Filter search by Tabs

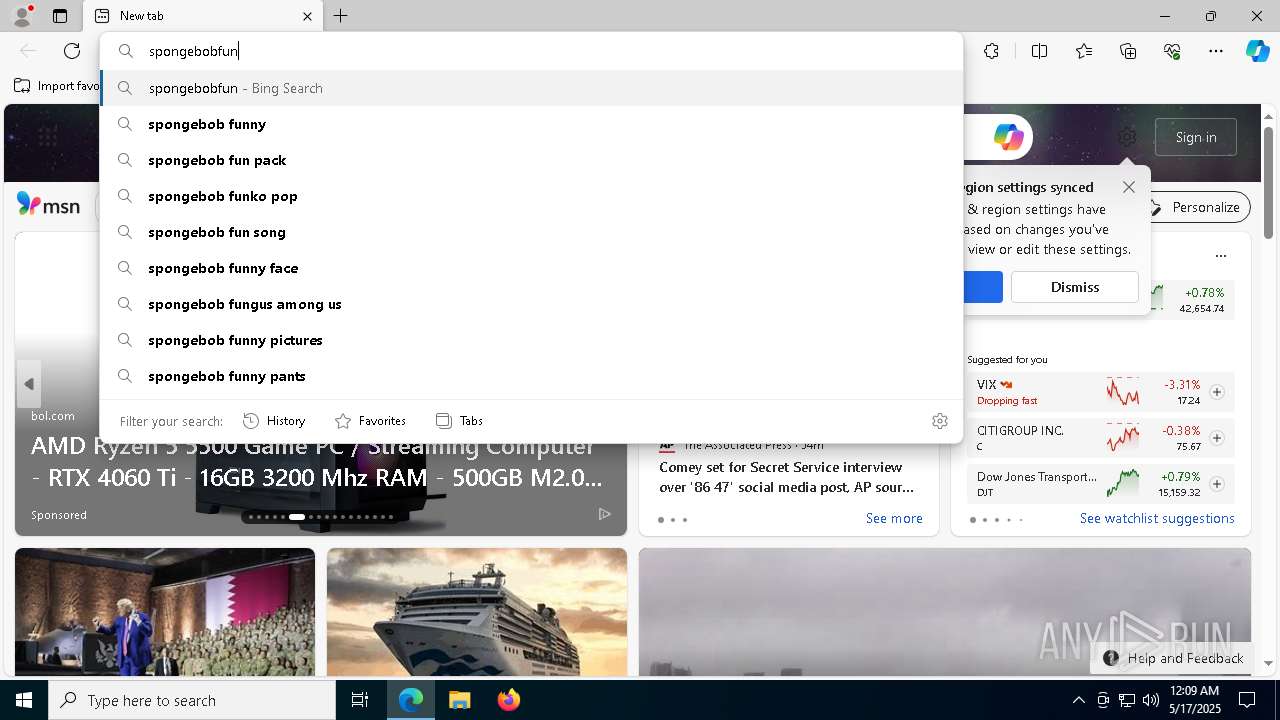pyautogui.click(x=459, y=421)
